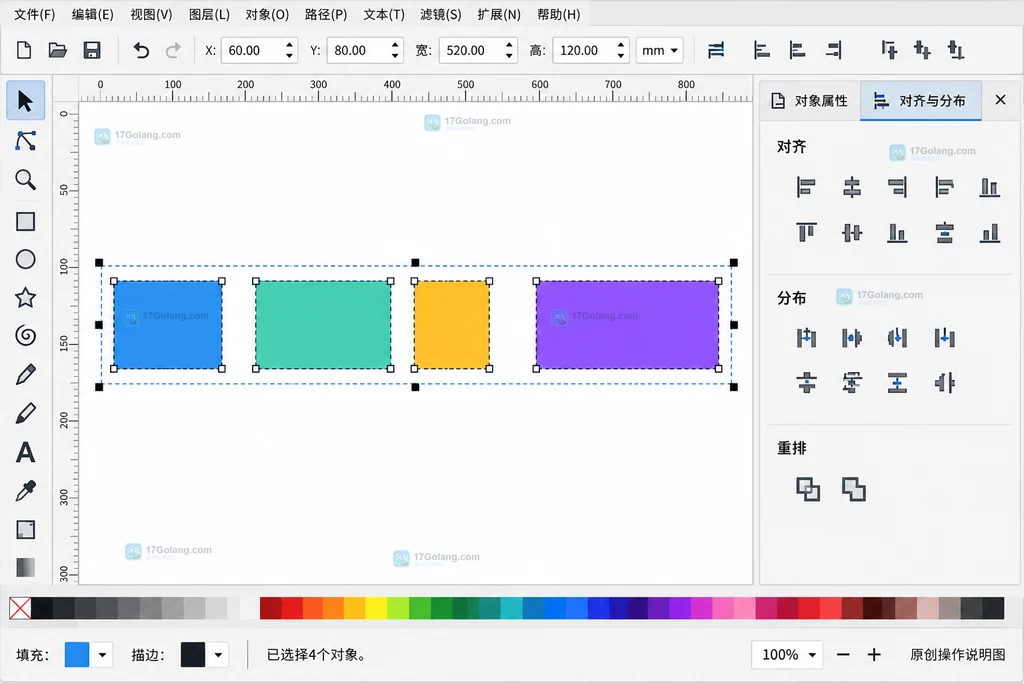
Task: Increase the width value stepper
Action: (x=509, y=44)
